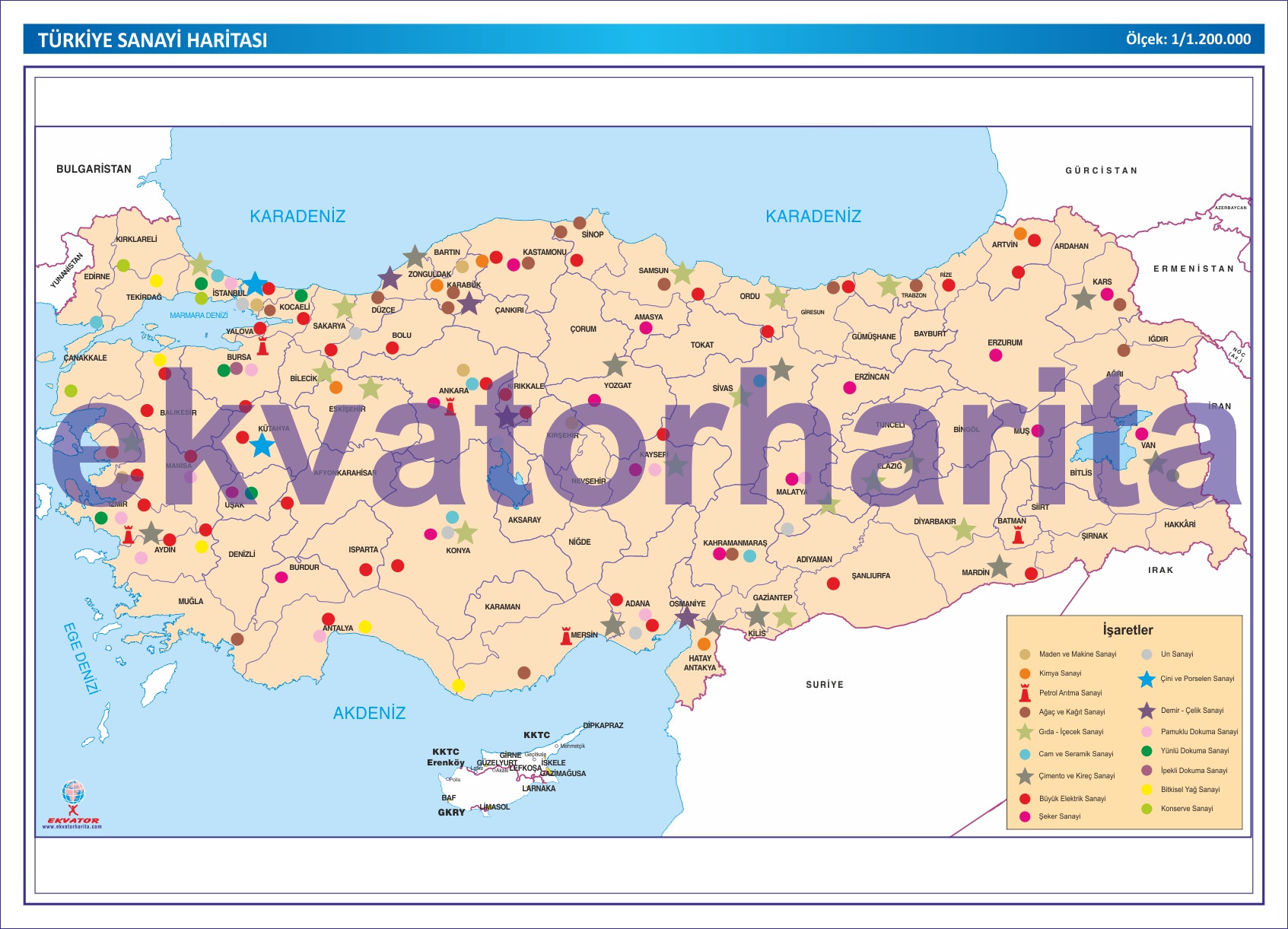
Task: Click the KASTAMONU province label
Action: (x=545, y=252)
